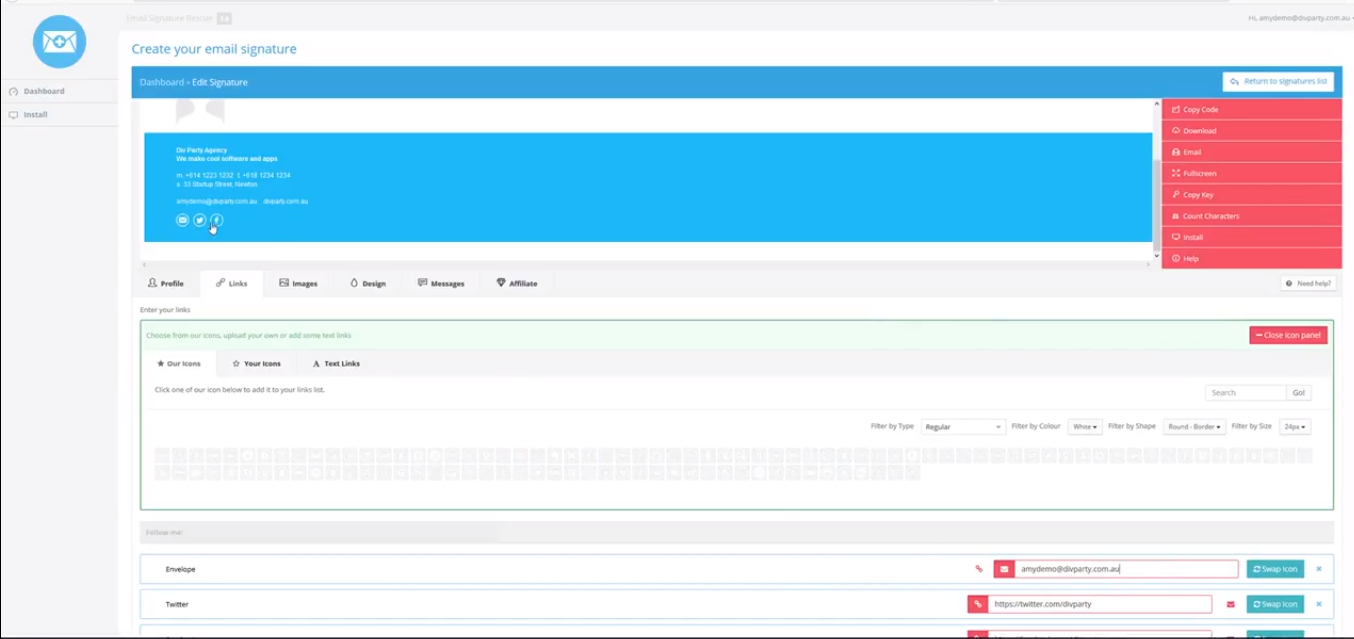Expand the Filter by Shape dropdown
This screenshot has width=1354, height=639.
coord(1194,427)
